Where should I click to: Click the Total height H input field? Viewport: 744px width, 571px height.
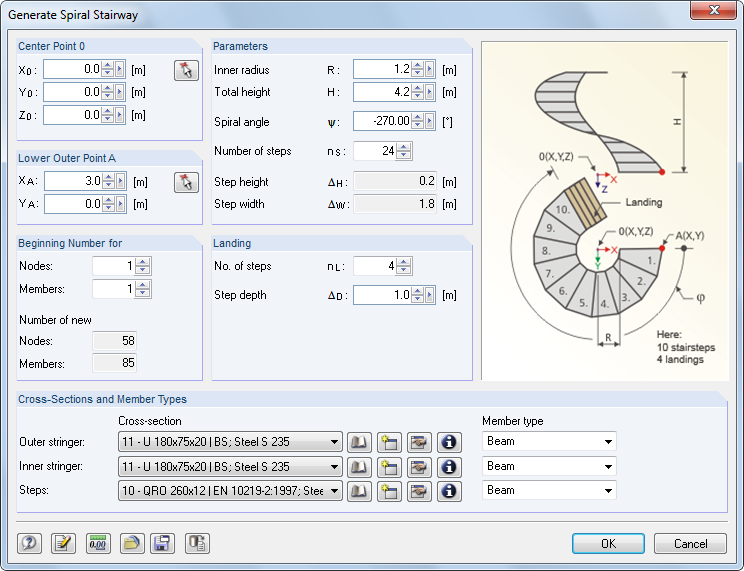coord(382,92)
